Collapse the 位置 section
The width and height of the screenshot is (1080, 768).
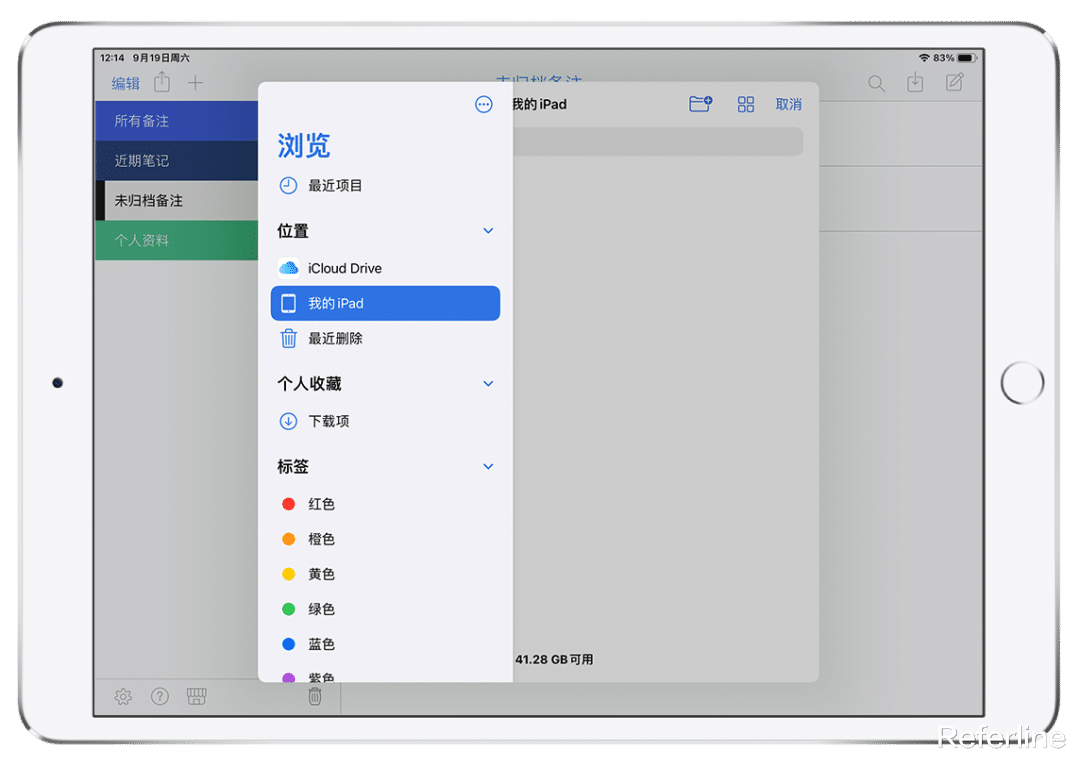point(488,231)
